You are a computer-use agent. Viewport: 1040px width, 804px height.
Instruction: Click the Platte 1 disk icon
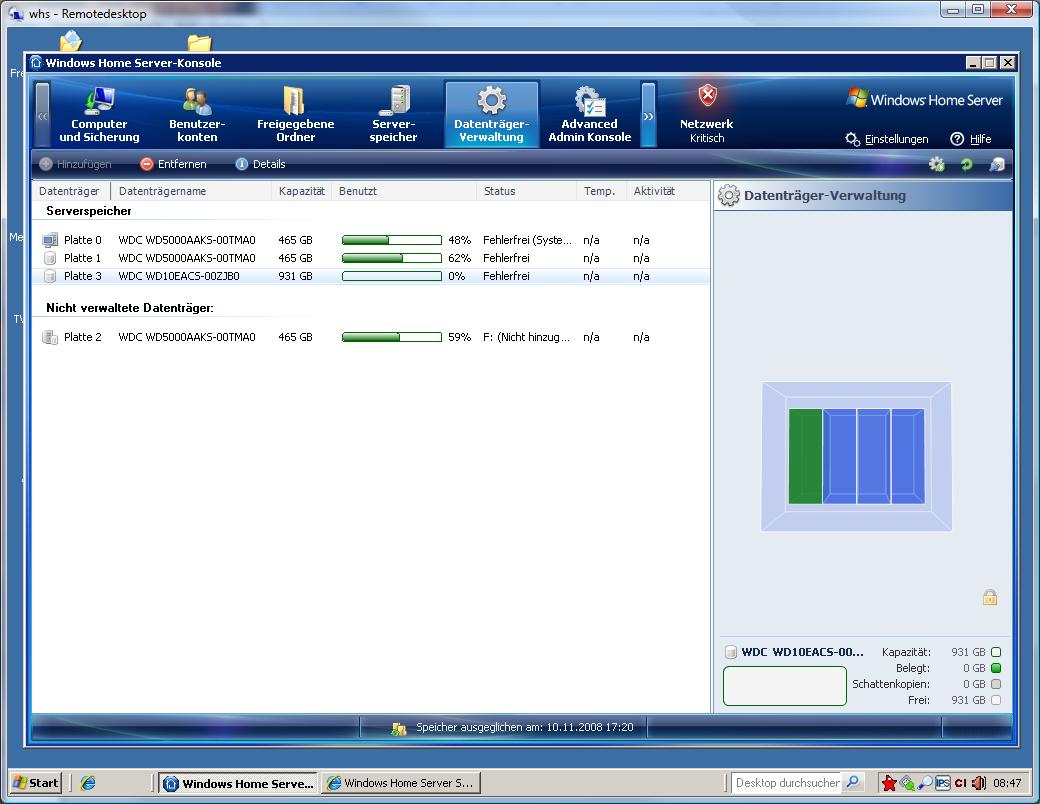tap(50, 258)
